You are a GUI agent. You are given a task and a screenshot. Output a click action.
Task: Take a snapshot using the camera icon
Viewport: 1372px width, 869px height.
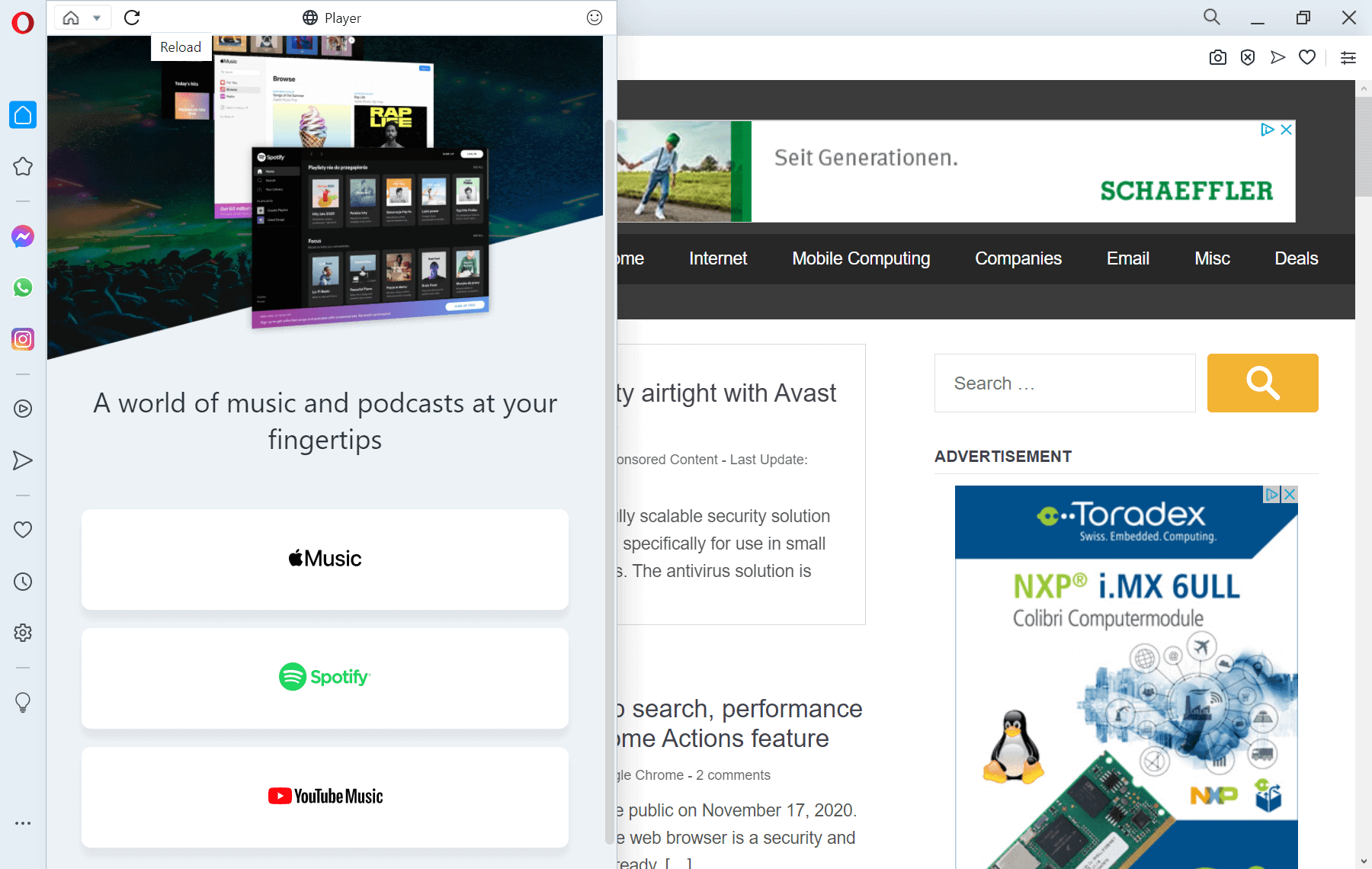pyautogui.click(x=1217, y=57)
